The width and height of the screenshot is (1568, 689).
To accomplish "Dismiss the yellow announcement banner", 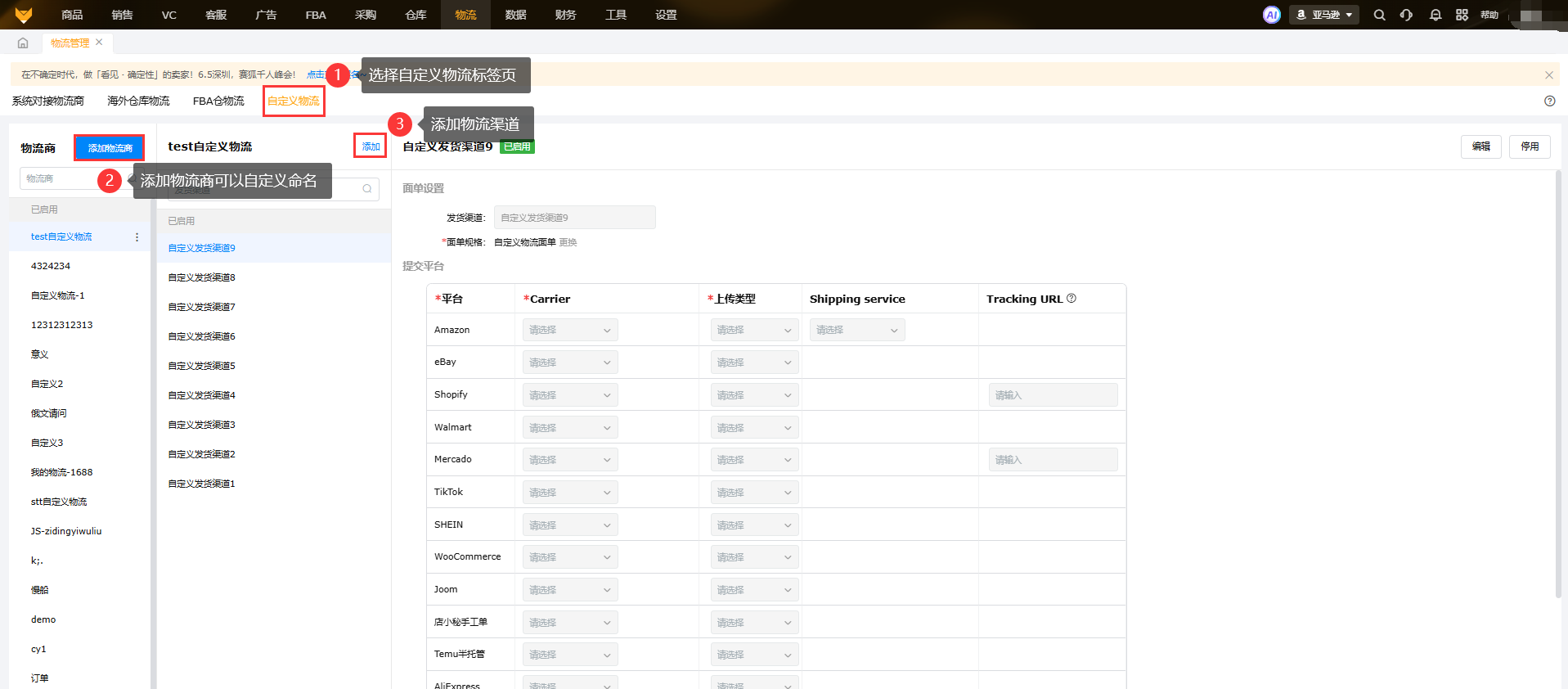I will [x=1548, y=74].
